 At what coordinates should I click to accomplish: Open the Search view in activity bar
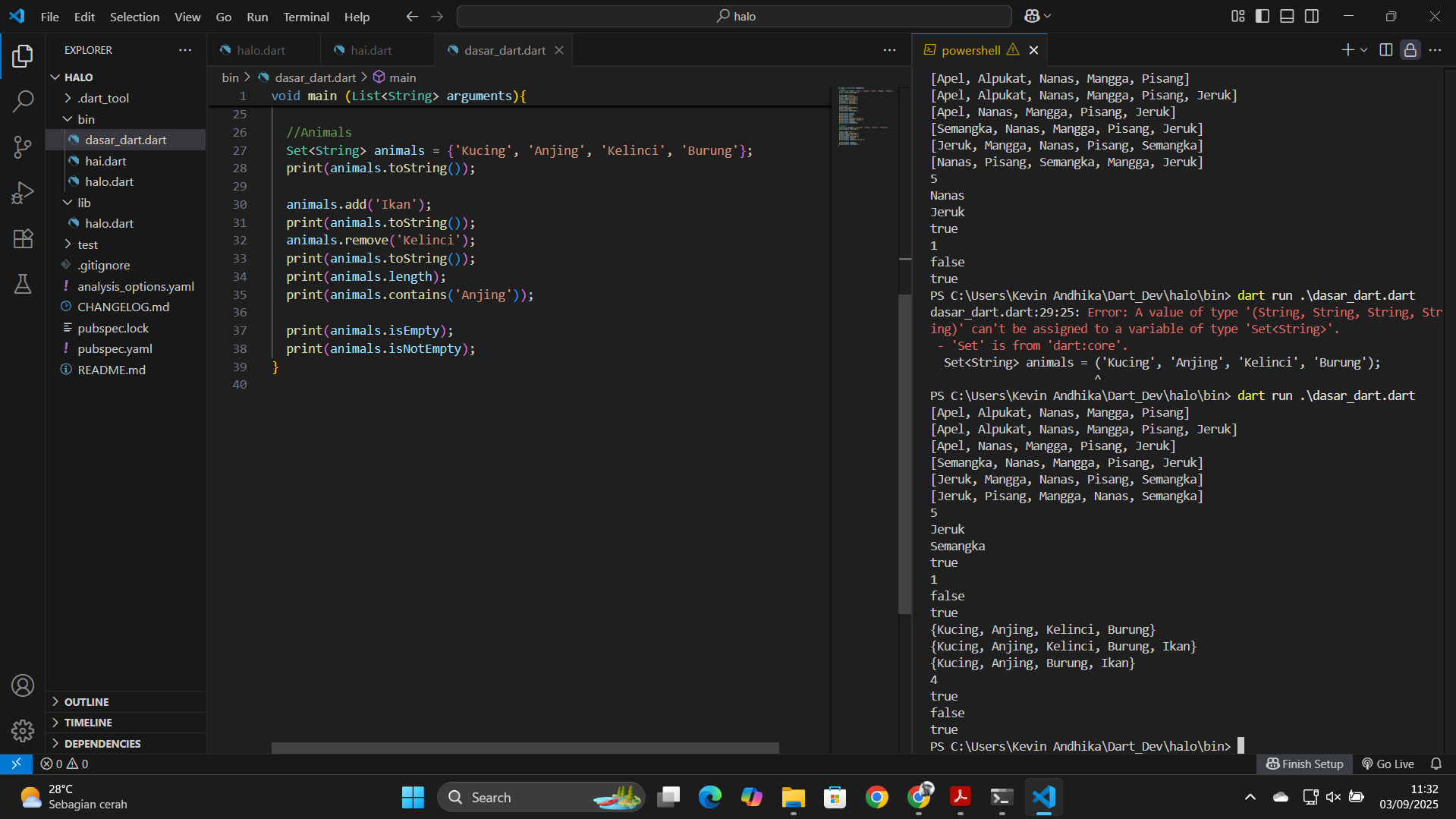[x=23, y=101]
